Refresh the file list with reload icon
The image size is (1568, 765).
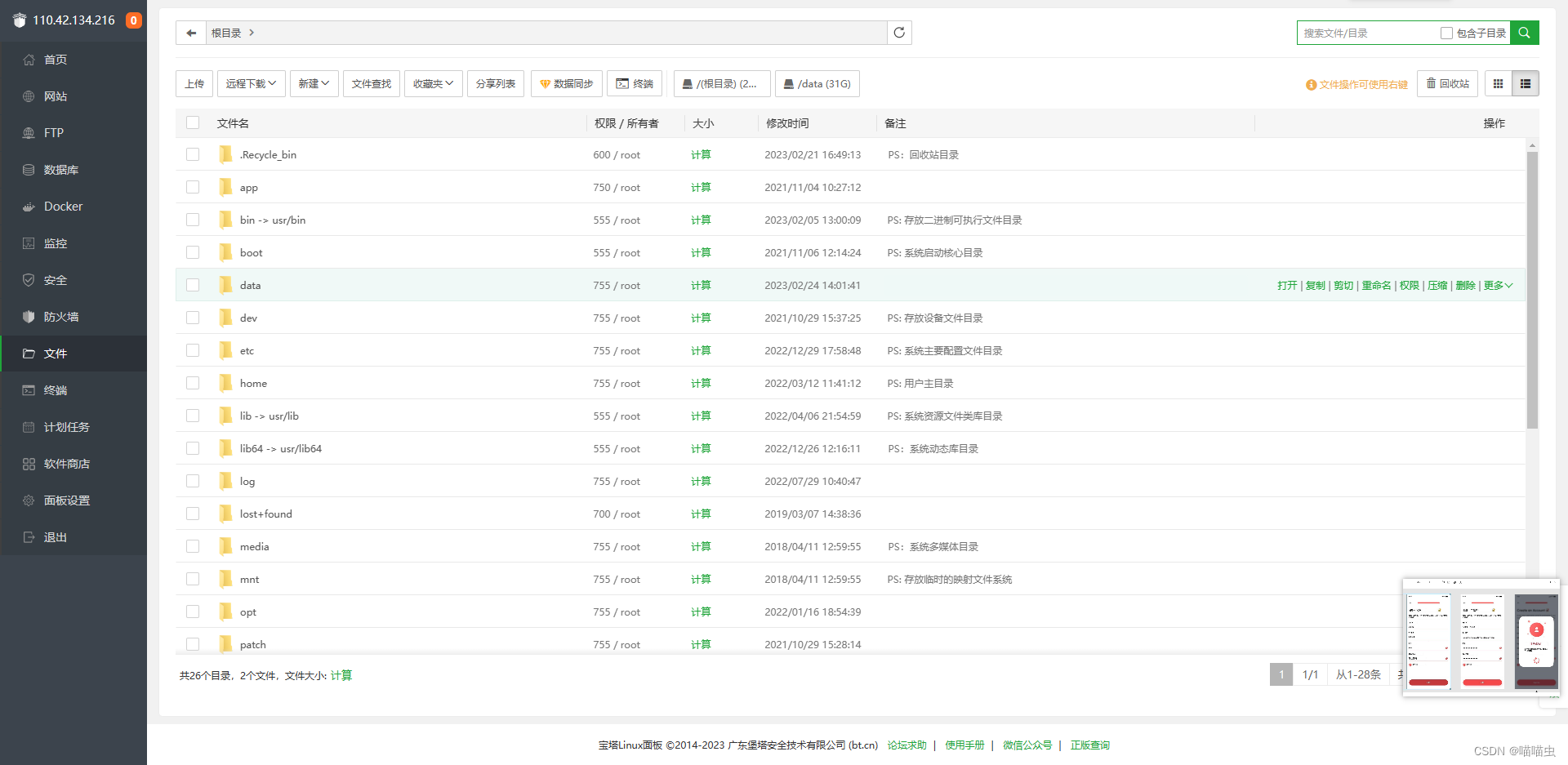click(899, 33)
